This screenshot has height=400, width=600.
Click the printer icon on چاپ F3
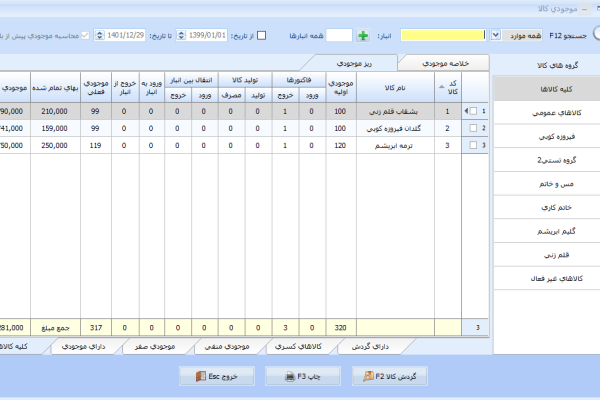pyautogui.click(x=290, y=377)
